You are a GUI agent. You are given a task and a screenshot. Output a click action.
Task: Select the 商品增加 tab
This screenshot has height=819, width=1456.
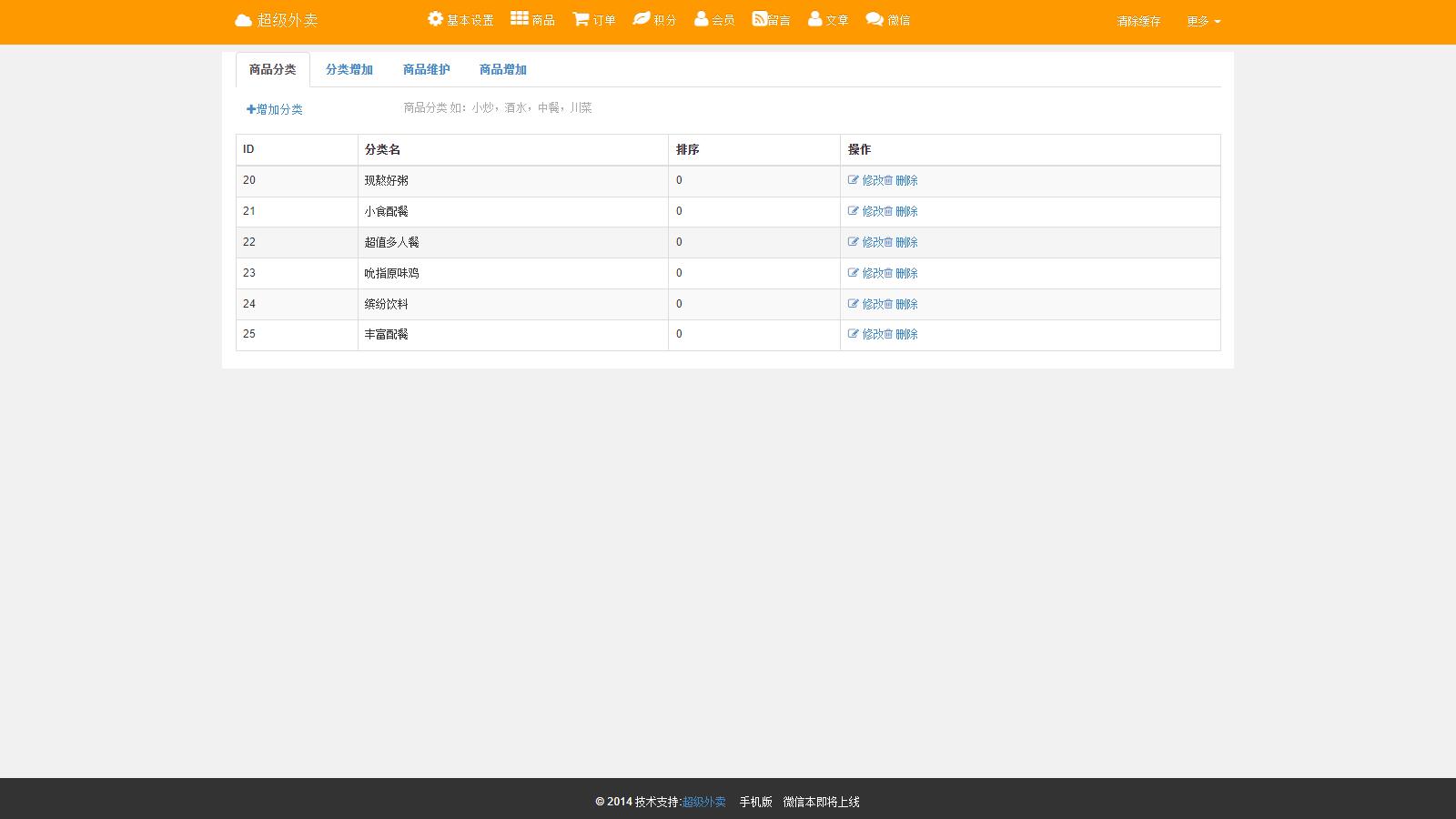click(x=503, y=69)
